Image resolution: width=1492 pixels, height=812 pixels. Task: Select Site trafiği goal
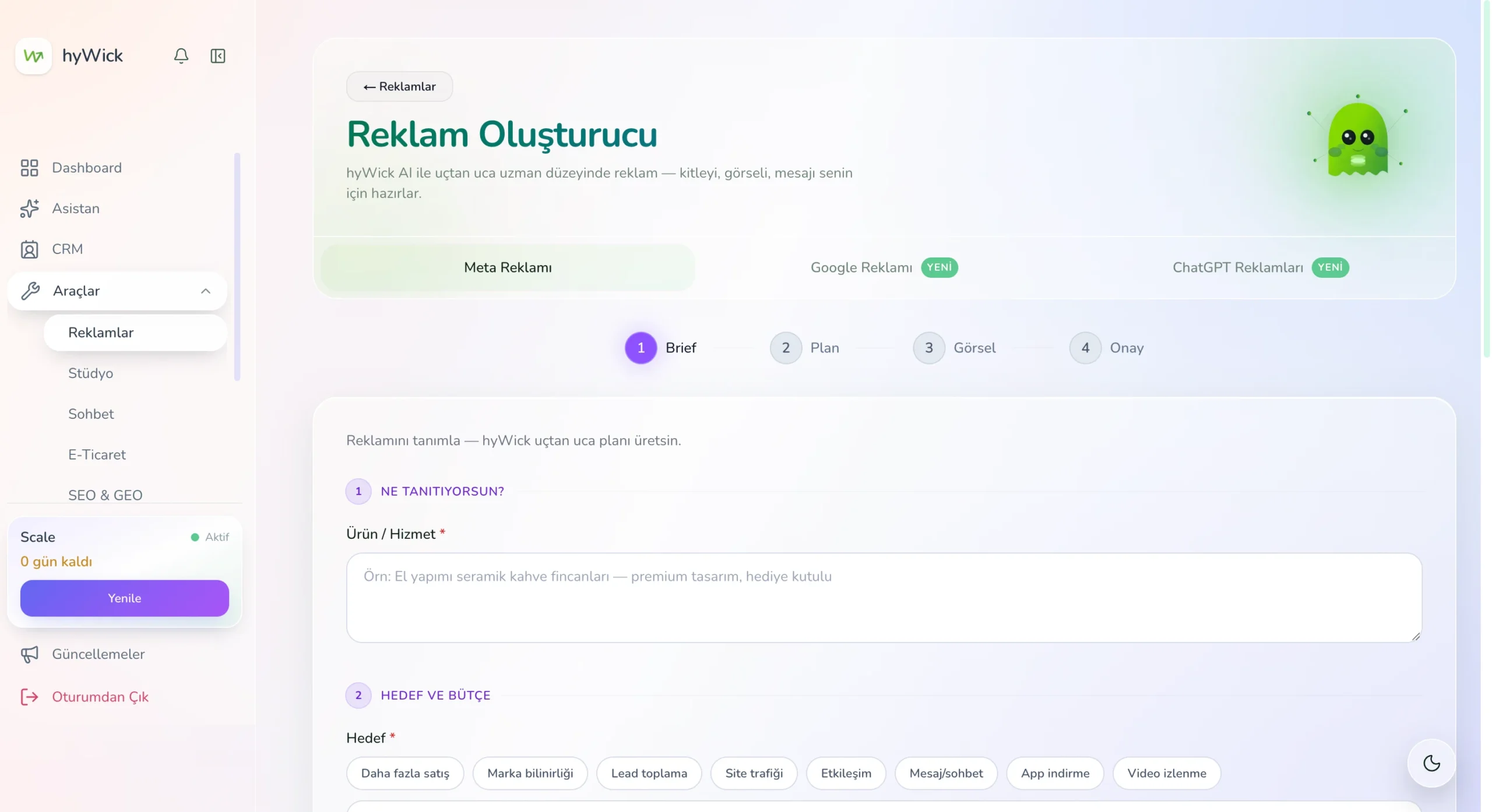click(754, 774)
